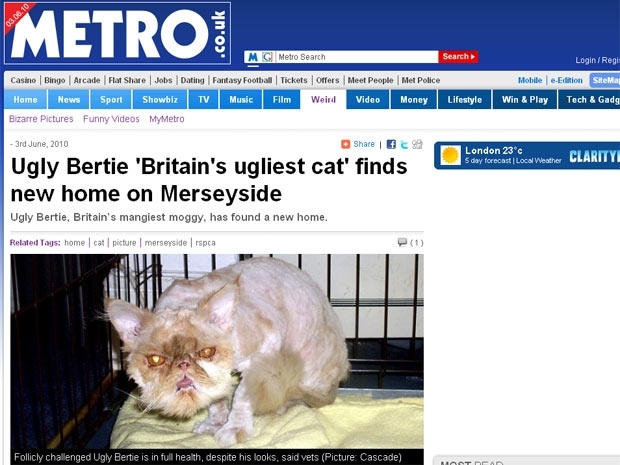The width and height of the screenshot is (620, 465).
Task: Share the article via Twitter icon
Action: pos(404,144)
